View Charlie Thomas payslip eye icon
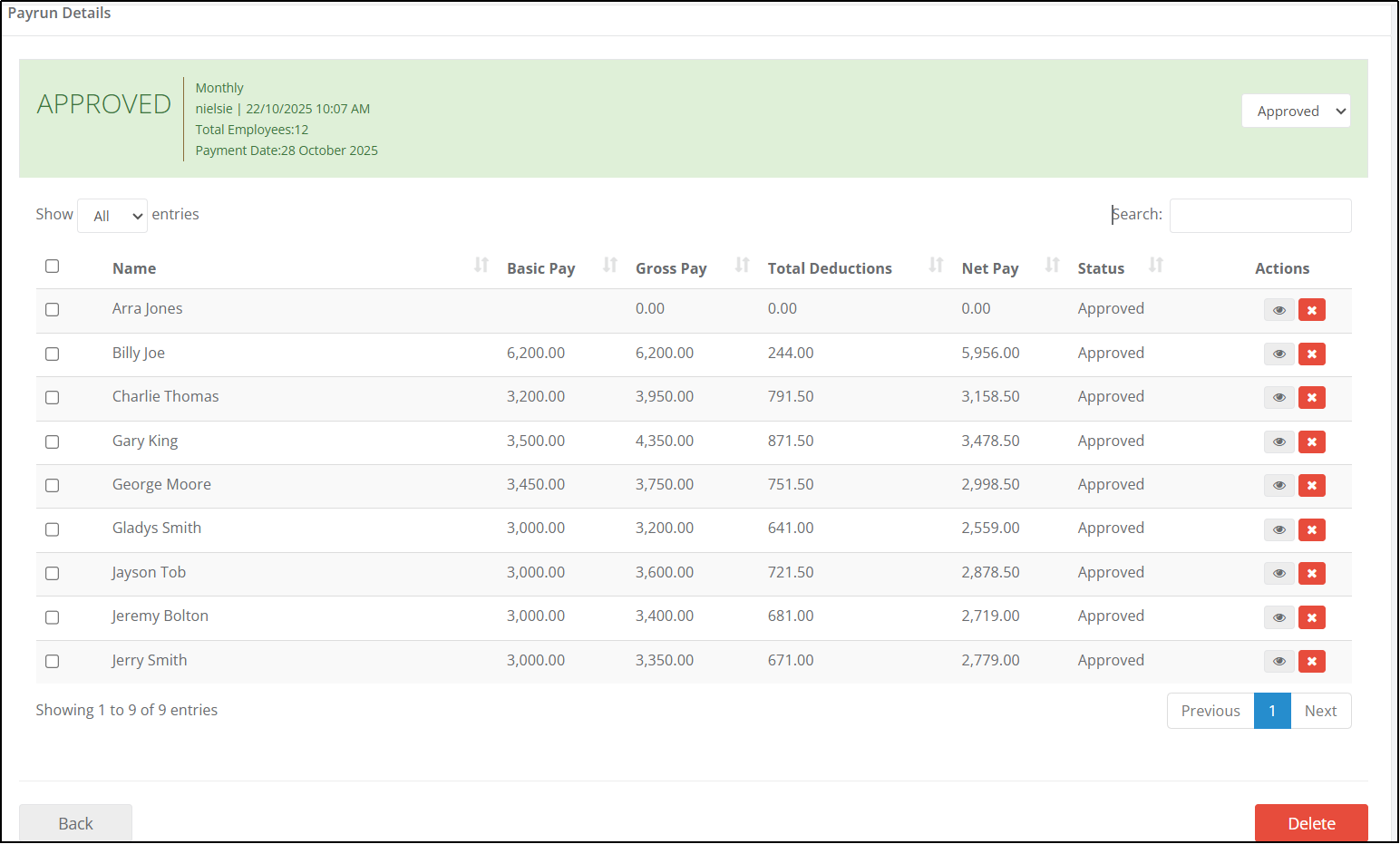This screenshot has height=844, width=1400. click(1279, 397)
